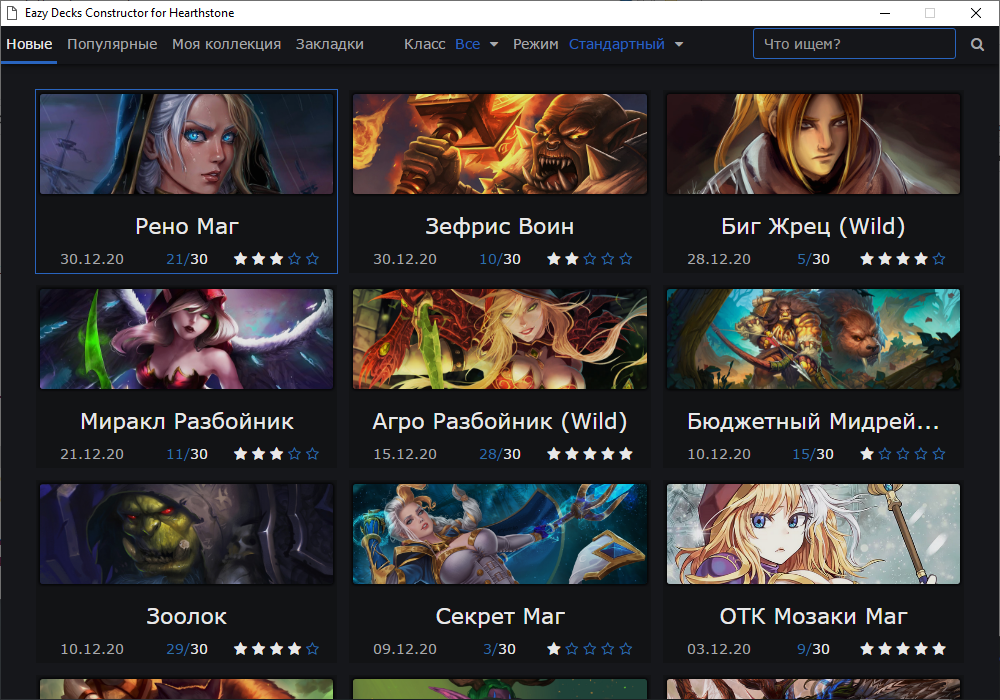Click fourth star on Миракл Разбойник
The width and height of the screenshot is (1000, 700).
pyautogui.click(x=294, y=454)
